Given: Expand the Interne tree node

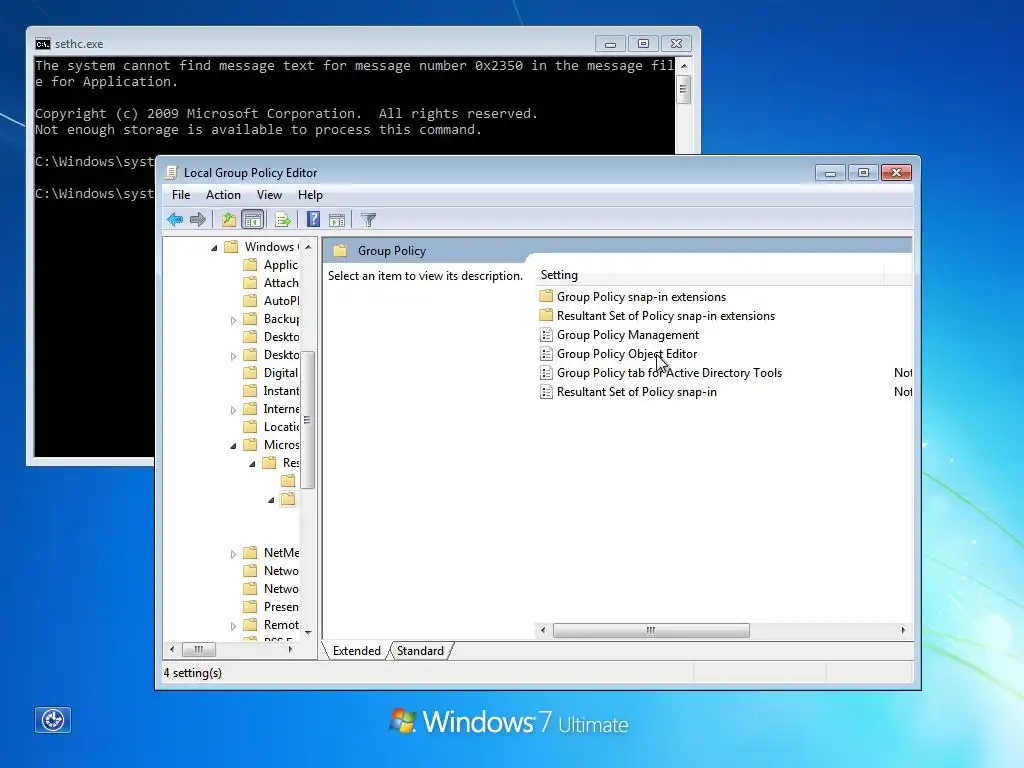Looking at the screenshot, I should pyautogui.click(x=233, y=410).
